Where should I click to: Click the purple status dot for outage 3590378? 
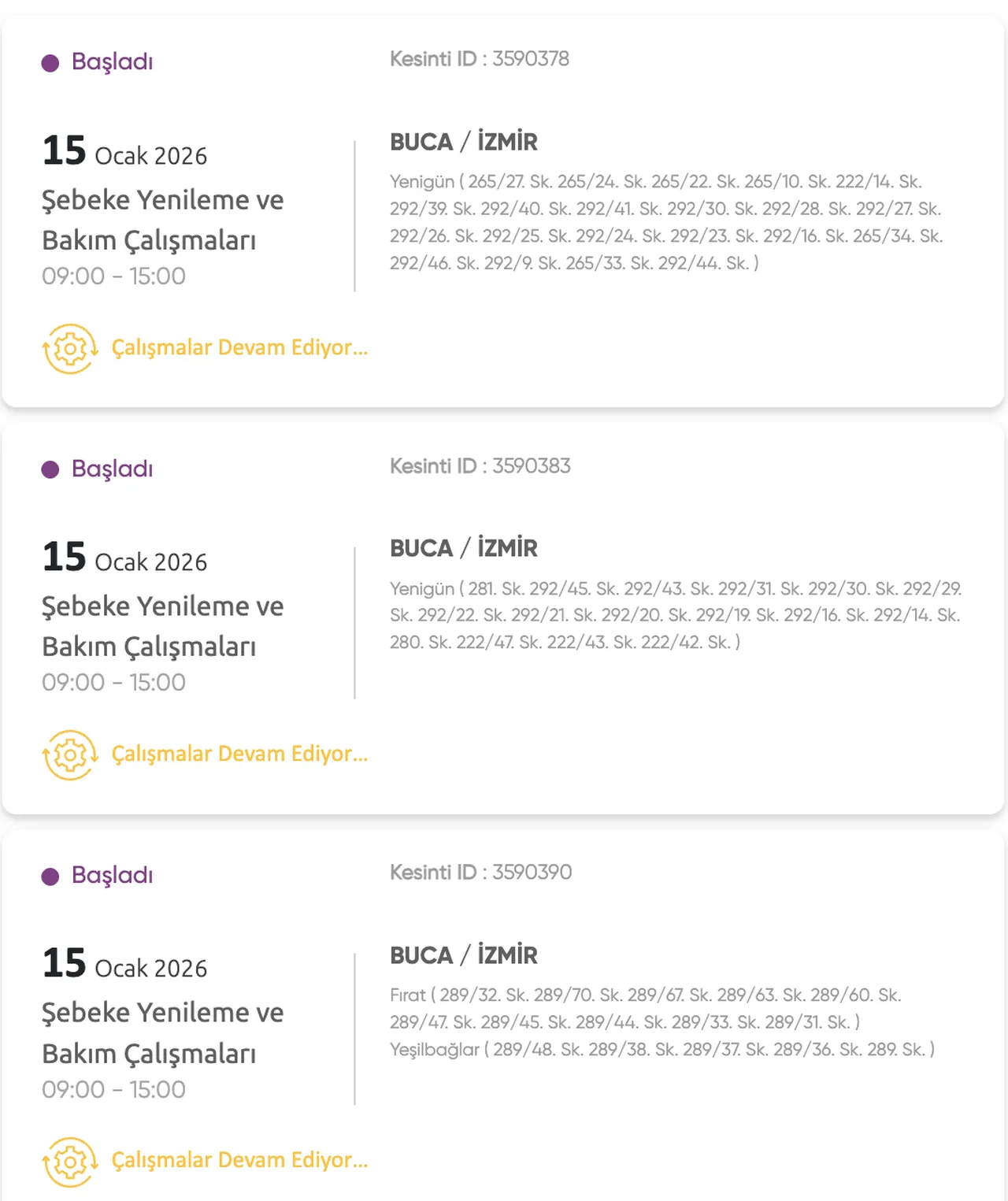[x=50, y=63]
